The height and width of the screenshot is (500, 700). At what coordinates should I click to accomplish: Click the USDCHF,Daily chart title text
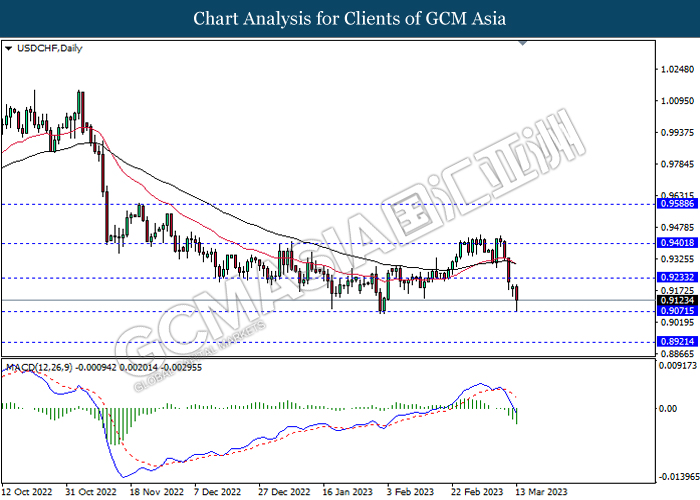coord(50,48)
